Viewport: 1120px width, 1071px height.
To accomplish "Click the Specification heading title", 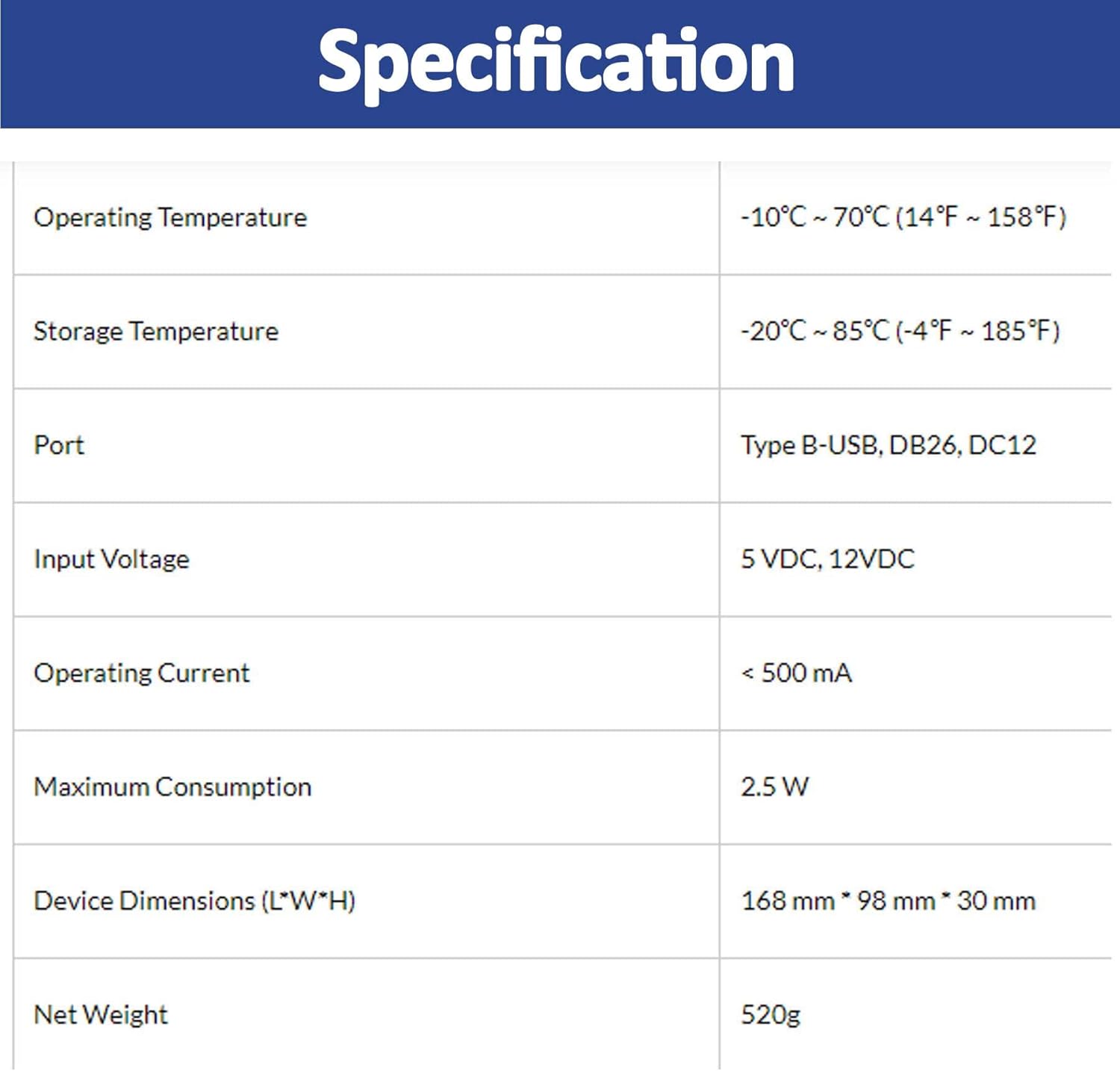I will (x=556, y=63).
